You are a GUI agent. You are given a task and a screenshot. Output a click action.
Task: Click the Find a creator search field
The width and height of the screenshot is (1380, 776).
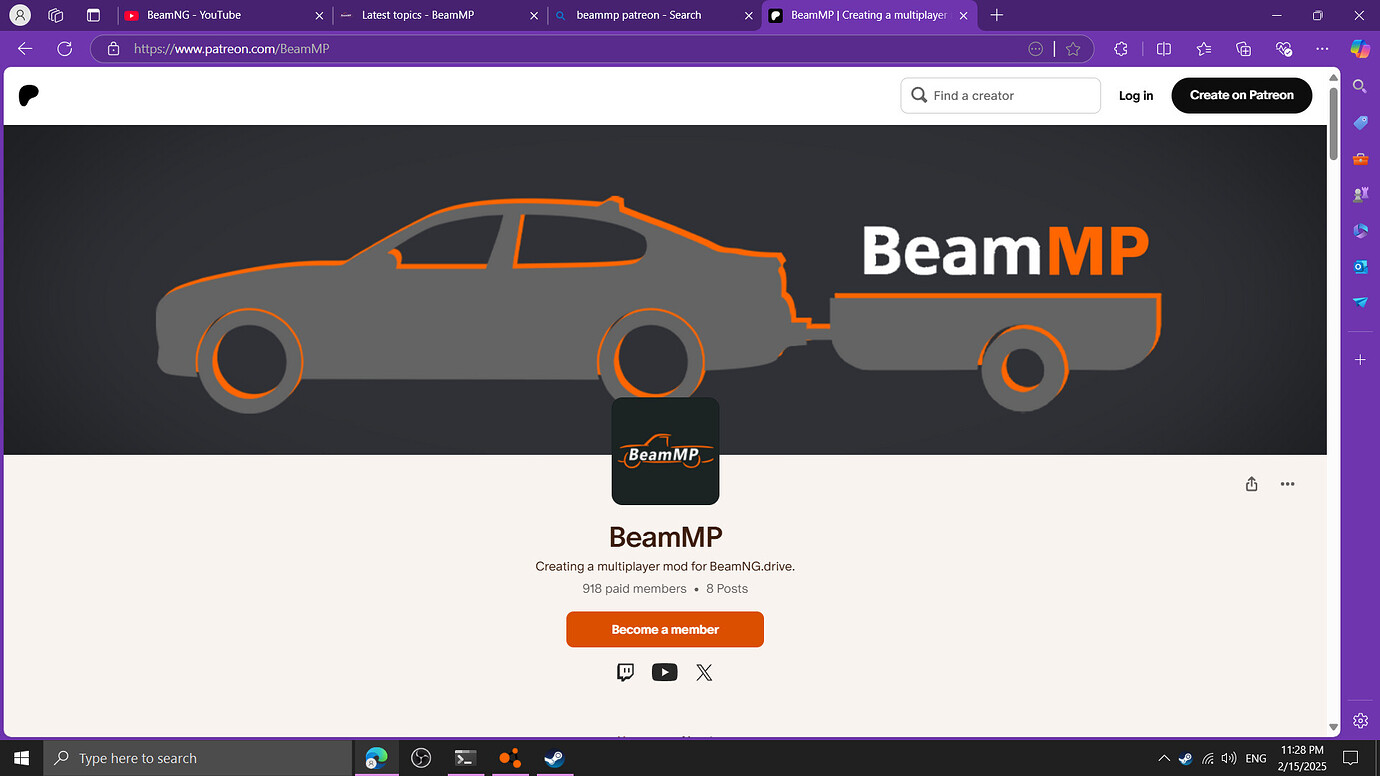[1000, 95]
